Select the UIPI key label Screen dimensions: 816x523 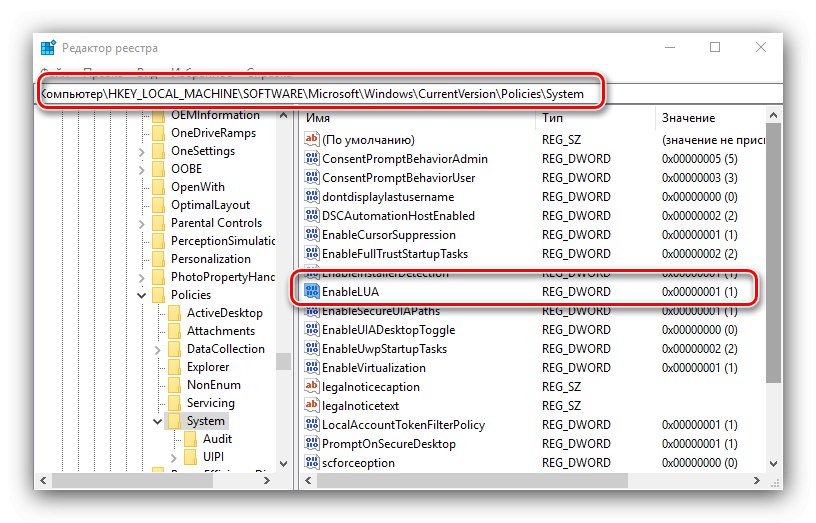[x=213, y=457]
